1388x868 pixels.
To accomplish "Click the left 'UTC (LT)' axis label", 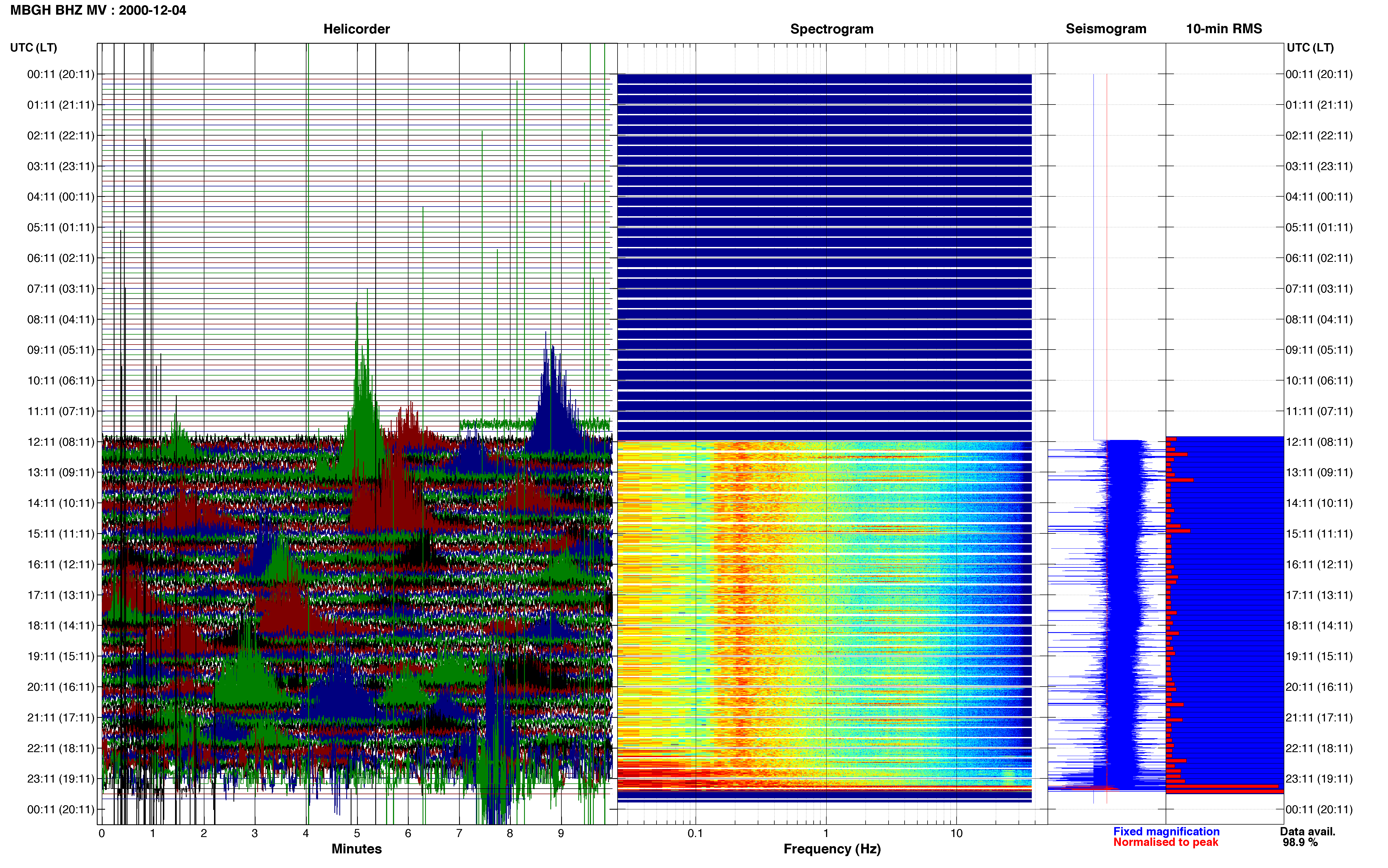I will (33, 48).
